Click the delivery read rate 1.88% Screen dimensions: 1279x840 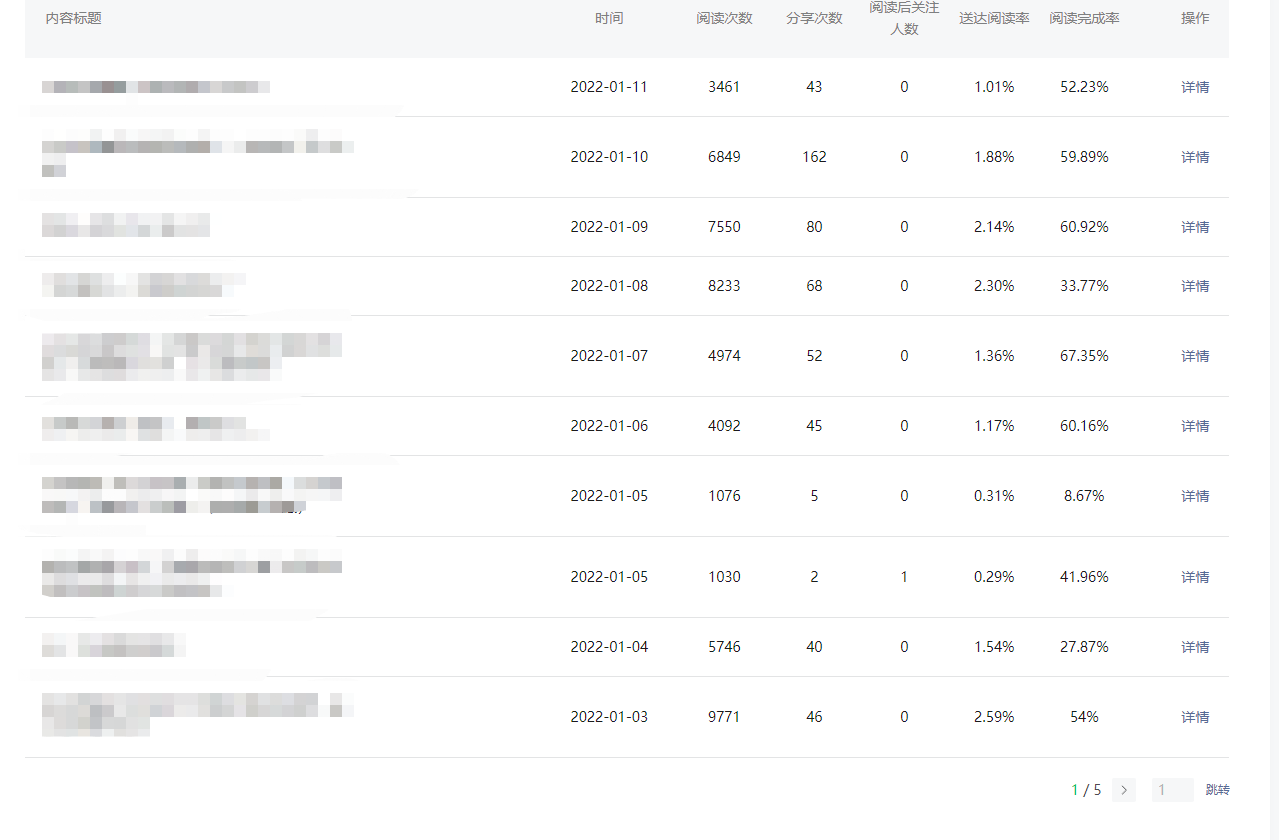[x=994, y=157]
